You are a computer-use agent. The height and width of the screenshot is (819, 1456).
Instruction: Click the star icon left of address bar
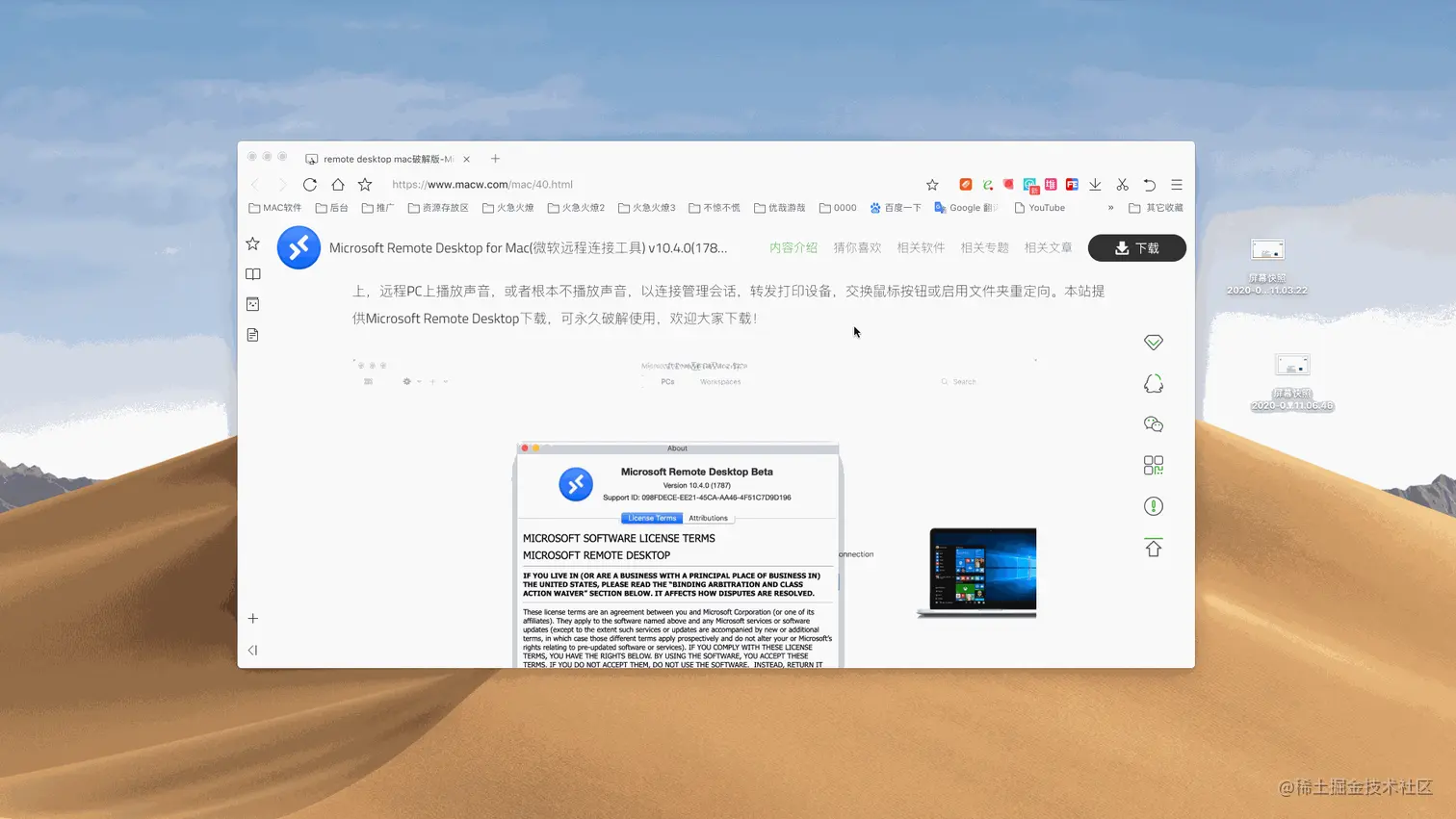(x=365, y=185)
